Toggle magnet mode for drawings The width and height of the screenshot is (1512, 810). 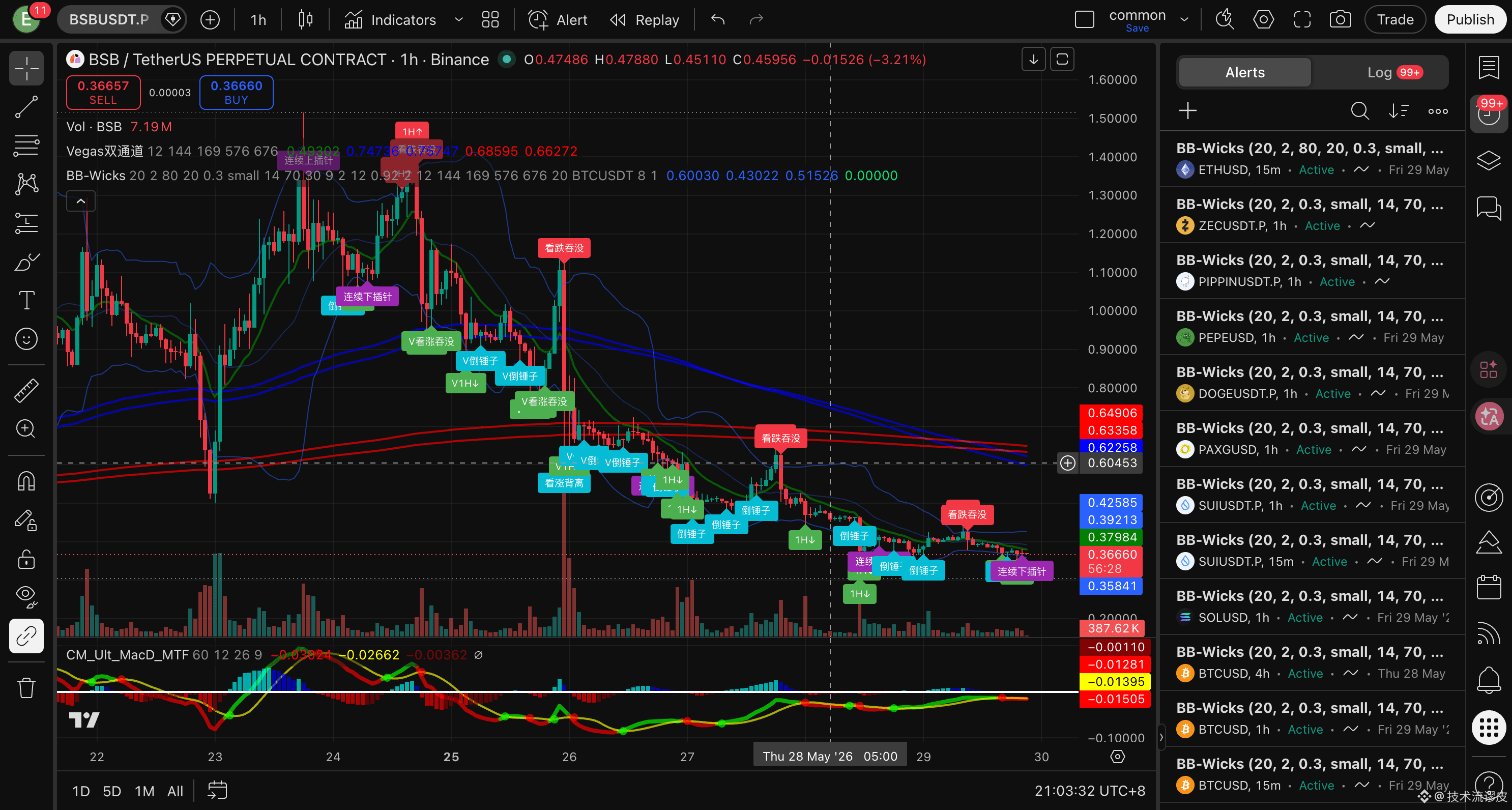pyautogui.click(x=26, y=481)
